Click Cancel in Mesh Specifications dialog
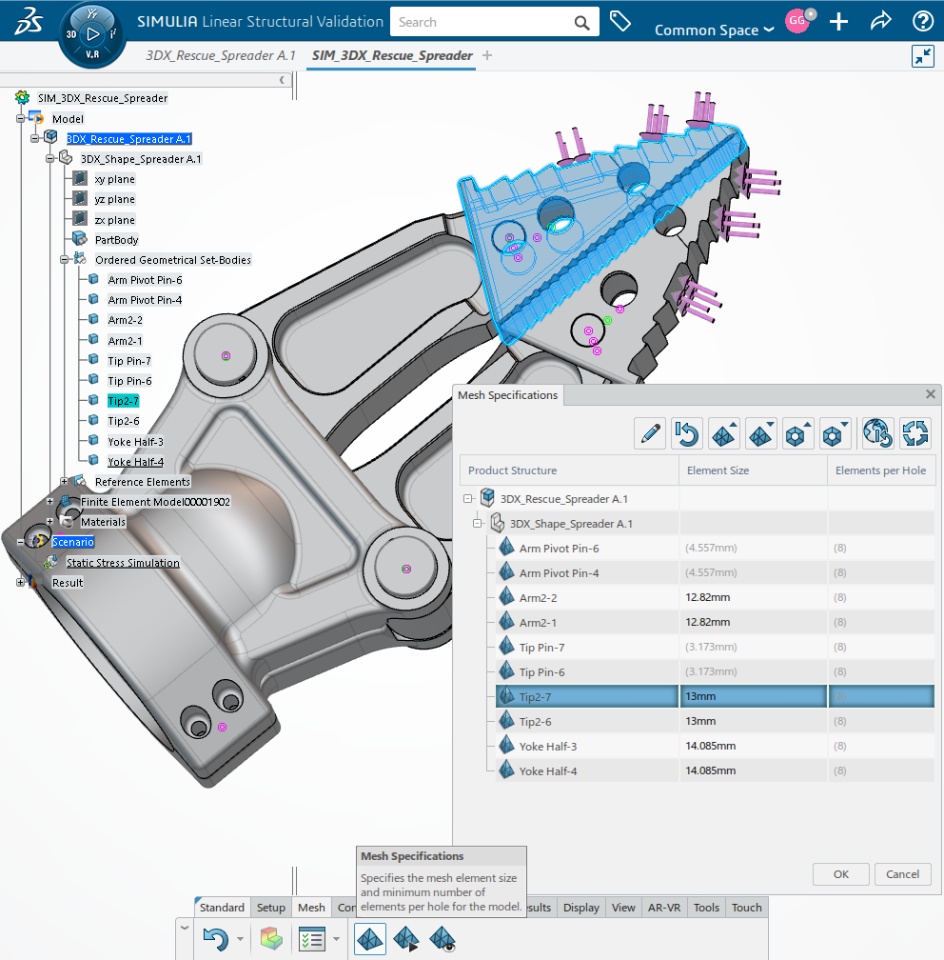Viewport: 944px width, 960px height. coord(902,874)
